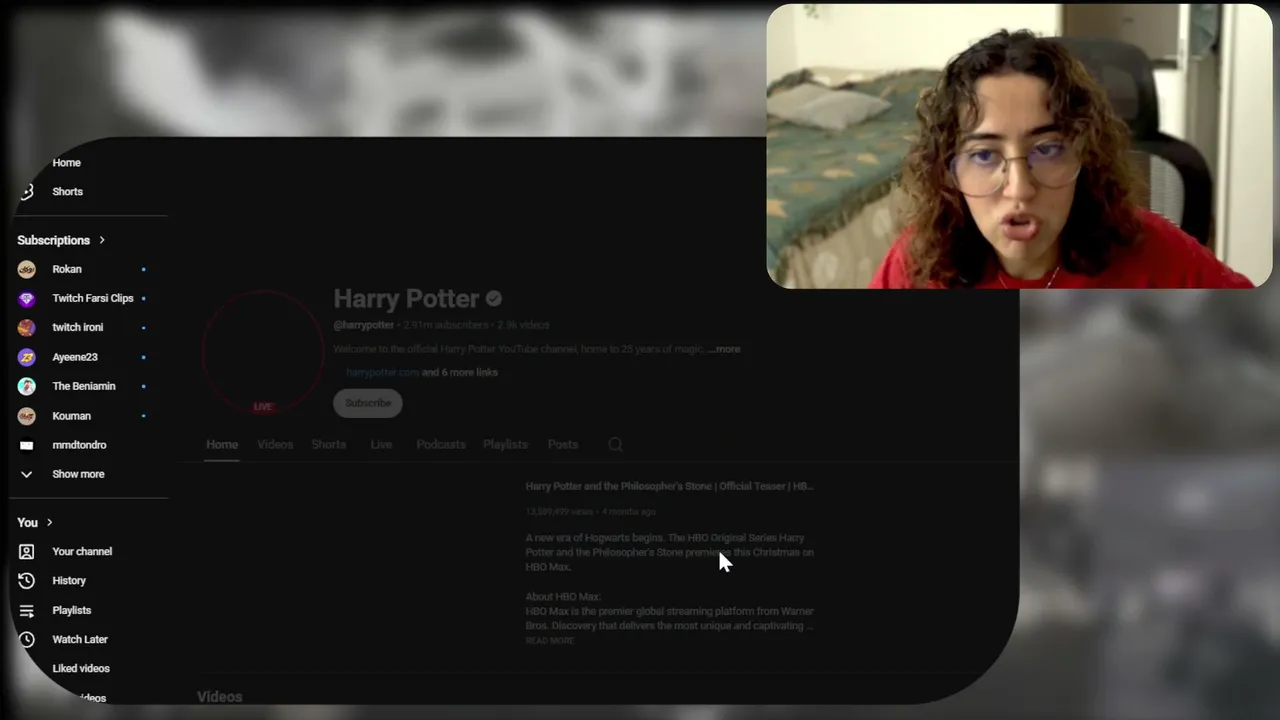
Task: Click The Beniamin channel avatar
Action: (27, 386)
